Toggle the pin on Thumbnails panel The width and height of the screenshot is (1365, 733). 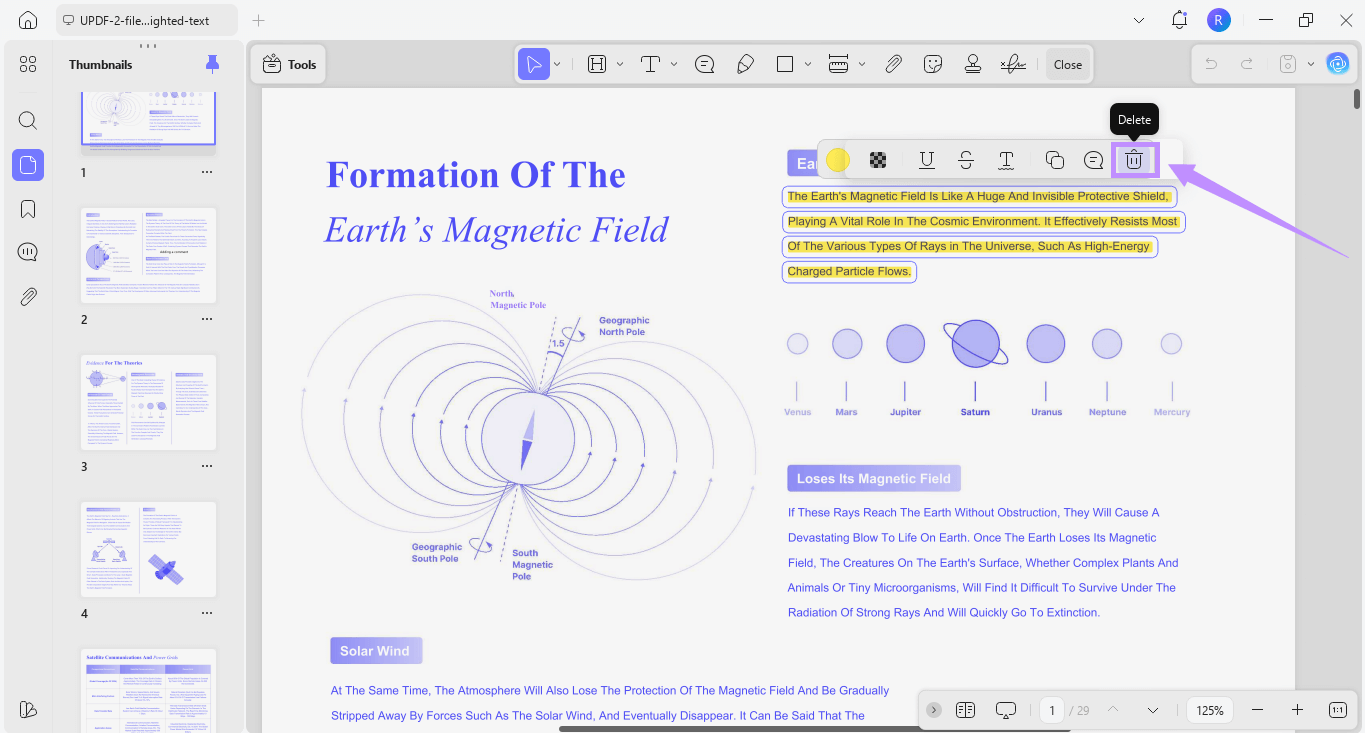212,64
